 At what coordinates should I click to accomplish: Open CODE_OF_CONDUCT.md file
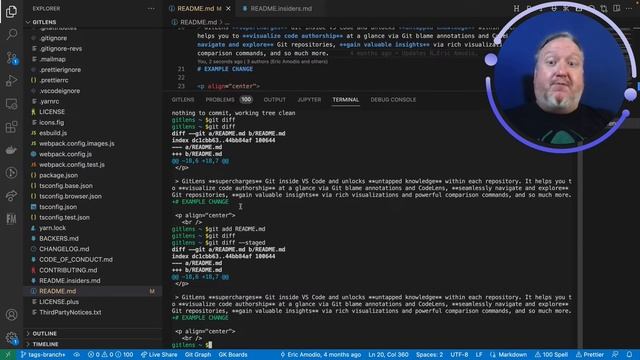76,260
